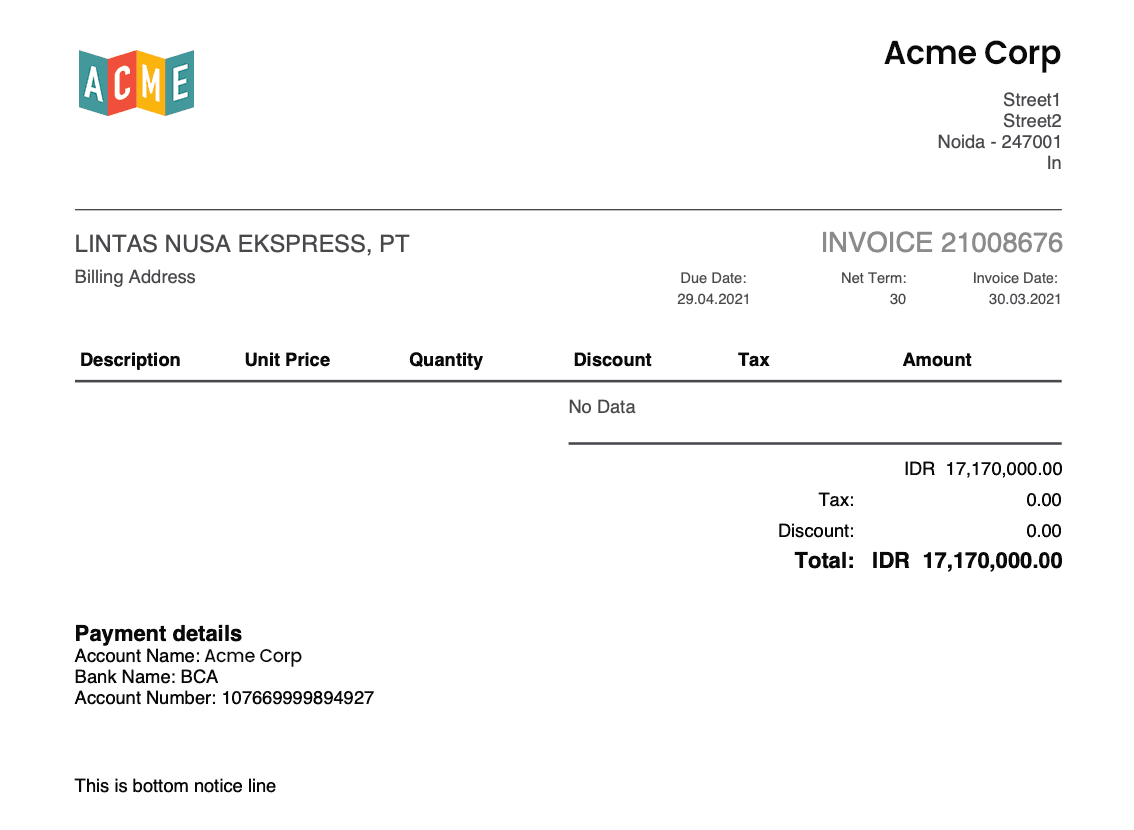Click the due date value 29.04.2021
1134x830 pixels.
pyautogui.click(x=712, y=299)
